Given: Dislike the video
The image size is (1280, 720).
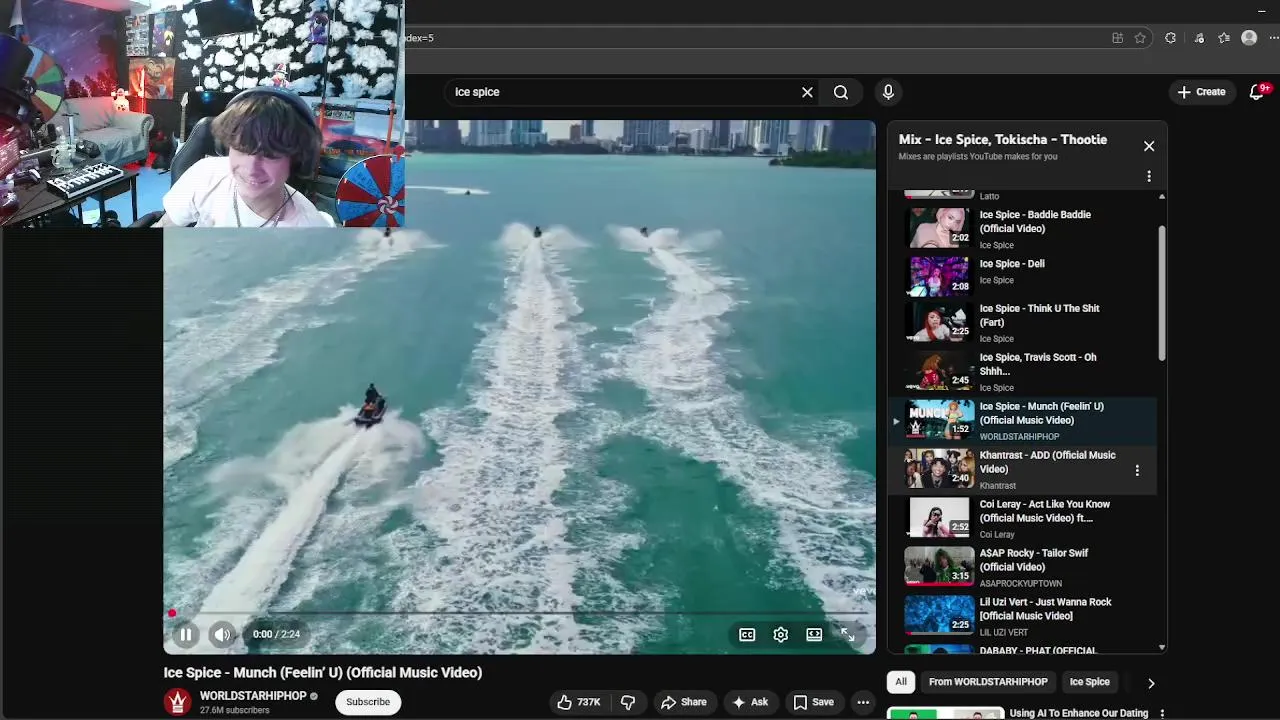Looking at the screenshot, I should click(628, 702).
